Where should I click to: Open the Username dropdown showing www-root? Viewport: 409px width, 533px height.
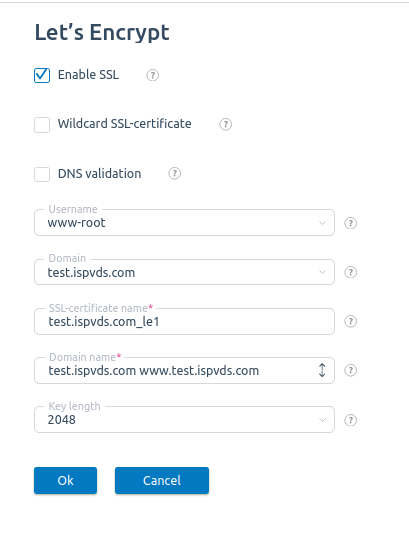[184, 223]
